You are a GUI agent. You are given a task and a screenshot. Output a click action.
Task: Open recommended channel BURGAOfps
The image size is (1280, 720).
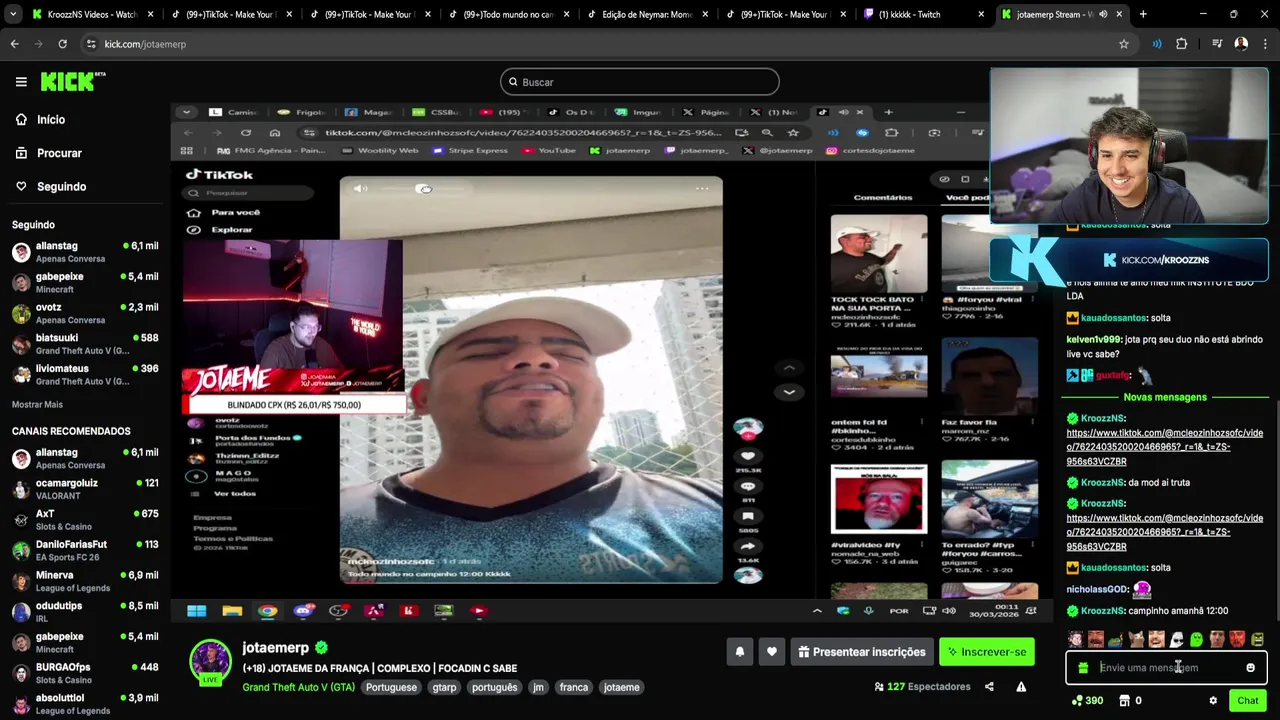(x=85, y=673)
